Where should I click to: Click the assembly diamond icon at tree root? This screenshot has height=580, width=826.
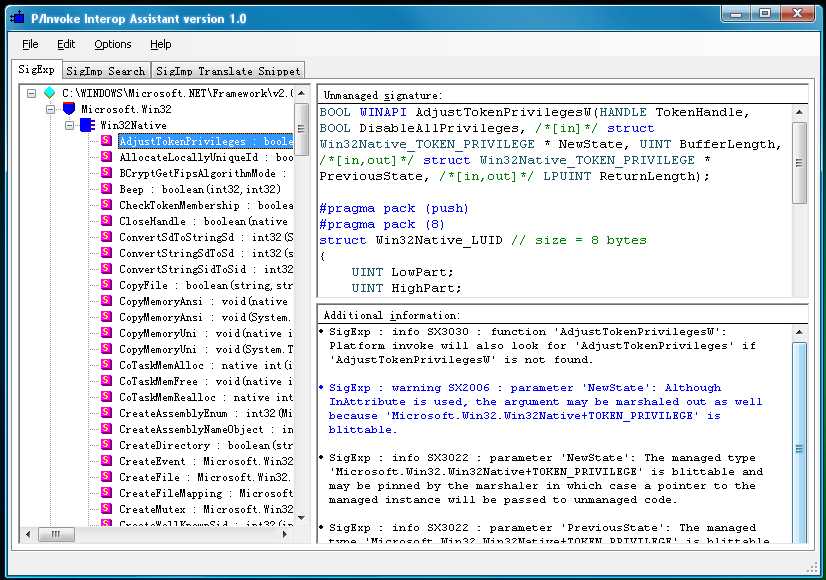pyautogui.click(x=50, y=93)
